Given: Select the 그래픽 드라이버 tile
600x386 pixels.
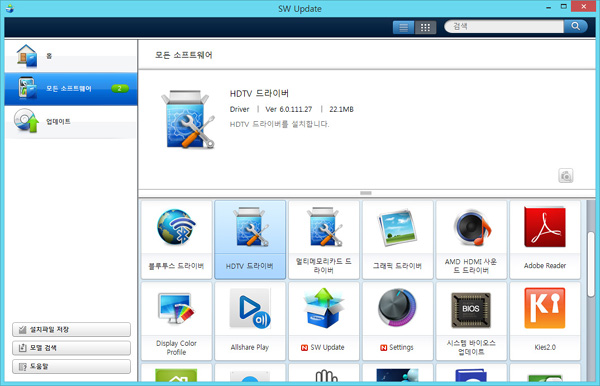Looking at the screenshot, I should pos(398,239).
